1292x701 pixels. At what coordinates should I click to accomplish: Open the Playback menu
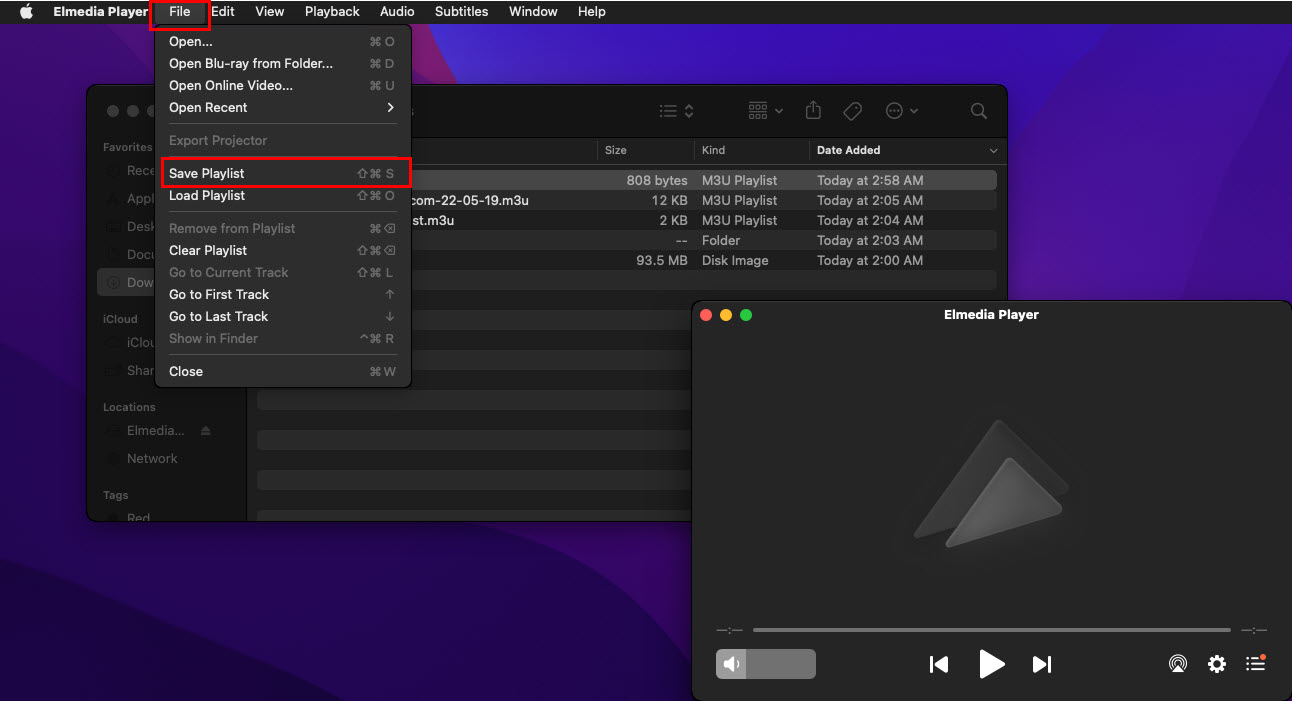(332, 11)
